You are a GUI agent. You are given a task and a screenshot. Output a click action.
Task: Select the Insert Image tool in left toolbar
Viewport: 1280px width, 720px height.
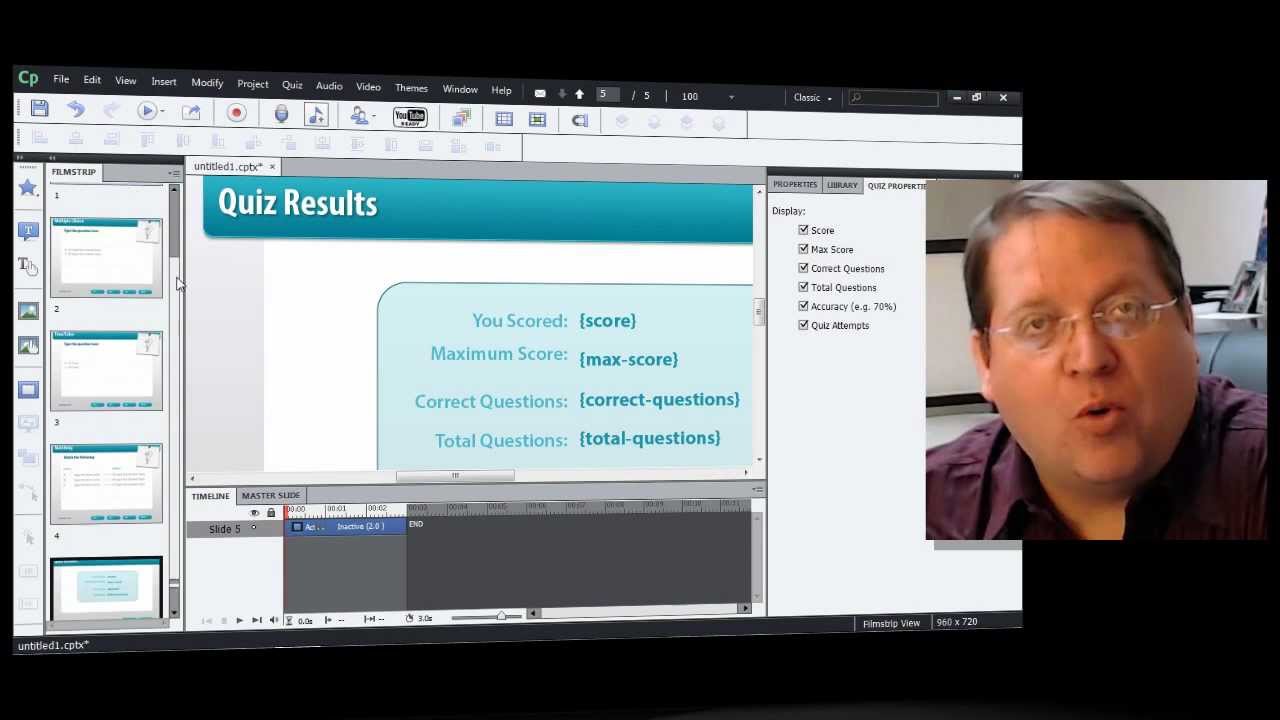click(28, 311)
